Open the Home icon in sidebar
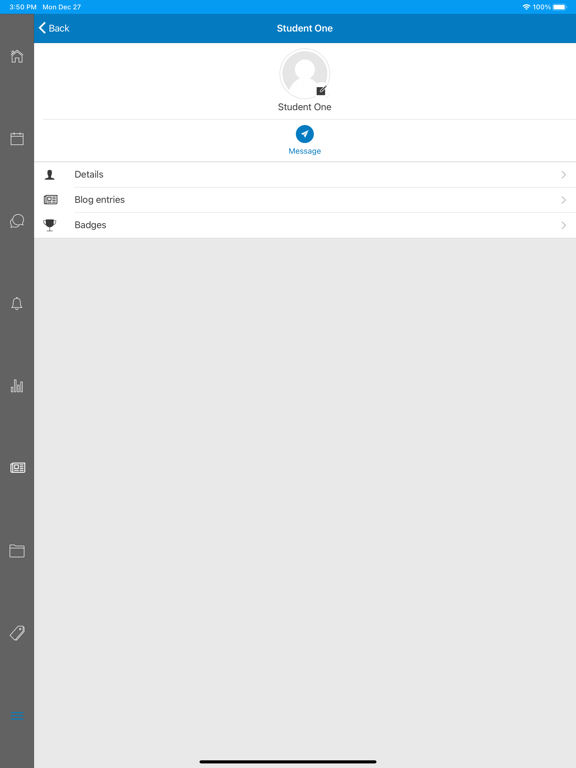Image resolution: width=576 pixels, height=768 pixels. 17,56
